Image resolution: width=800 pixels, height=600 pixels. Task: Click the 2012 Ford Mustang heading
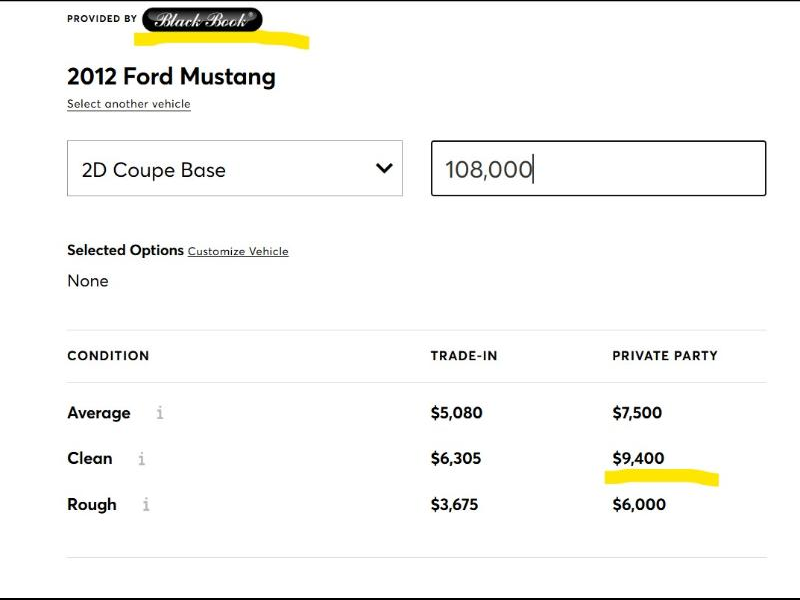pos(171,76)
